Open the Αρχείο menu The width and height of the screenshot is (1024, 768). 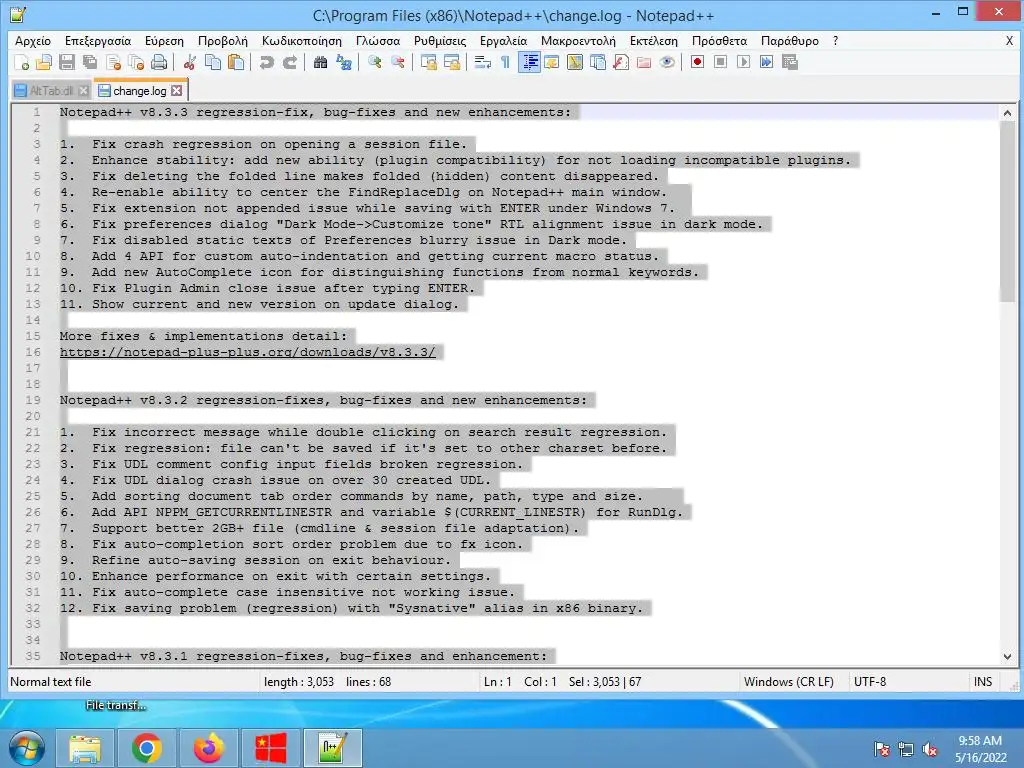pos(33,40)
